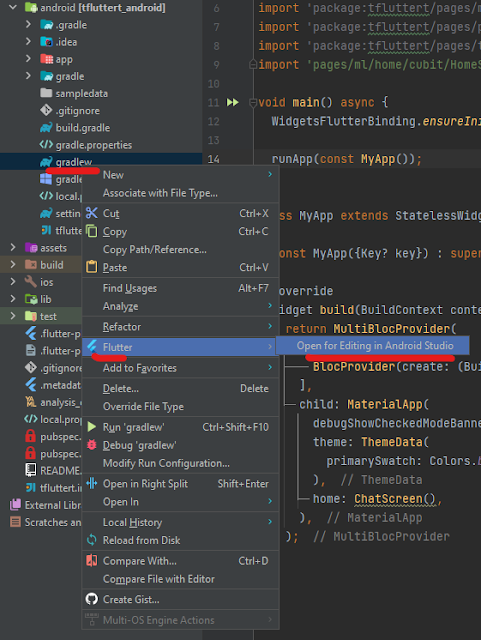Expand the .gradle folder
481x640 pixels.
tap(28, 24)
